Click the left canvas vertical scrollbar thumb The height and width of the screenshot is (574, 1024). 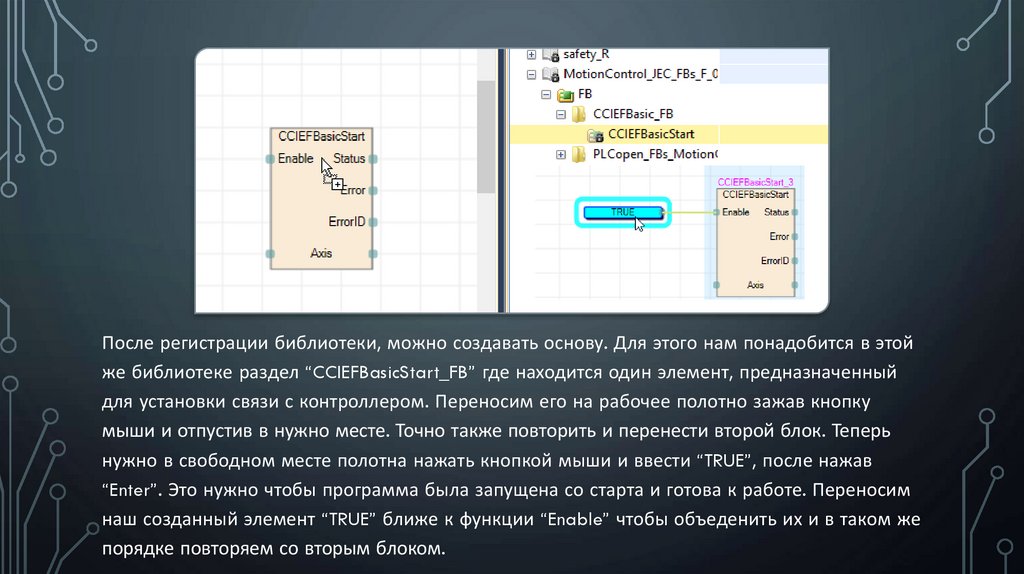pyautogui.click(x=486, y=135)
